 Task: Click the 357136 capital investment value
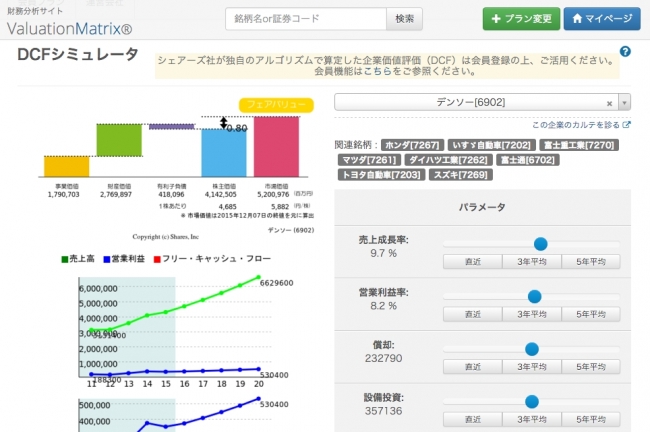(383, 411)
